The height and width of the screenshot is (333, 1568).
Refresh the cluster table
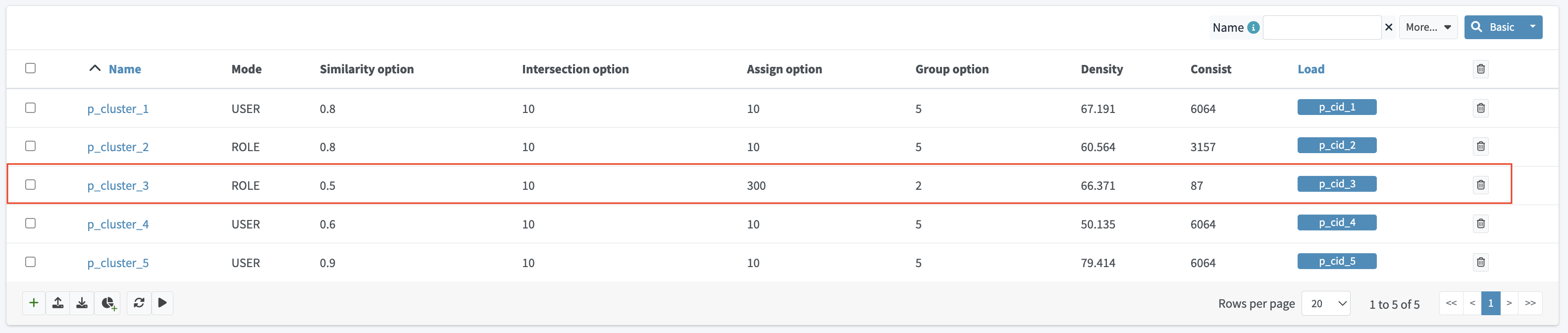tap(139, 303)
